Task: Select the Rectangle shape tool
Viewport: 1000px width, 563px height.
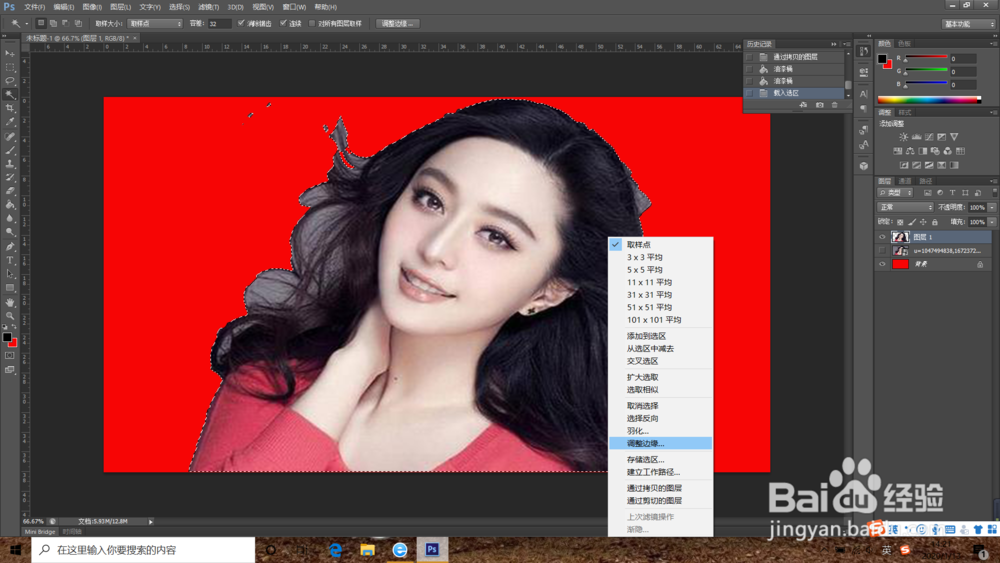Action: pyautogui.click(x=10, y=288)
